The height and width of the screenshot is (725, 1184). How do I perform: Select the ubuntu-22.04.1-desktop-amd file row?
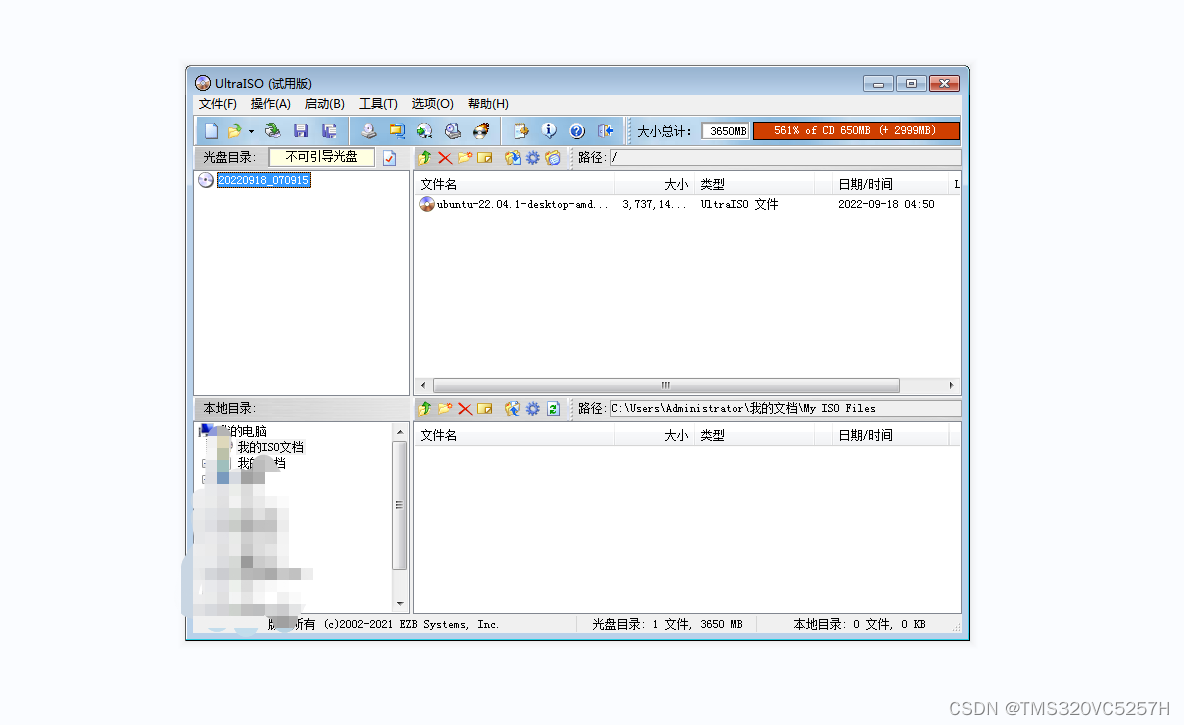click(687, 204)
